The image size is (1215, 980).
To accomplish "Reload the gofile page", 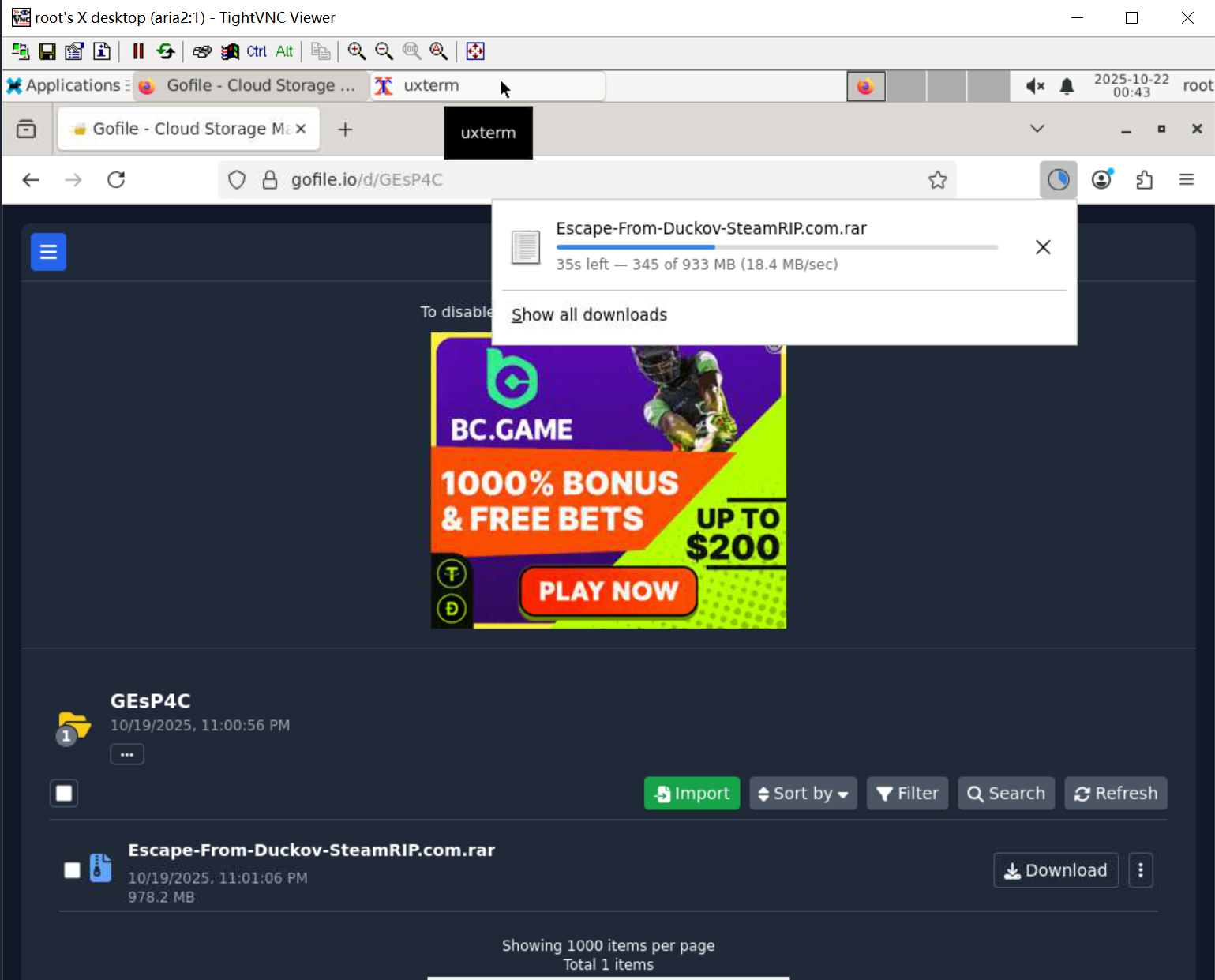I will [116, 180].
